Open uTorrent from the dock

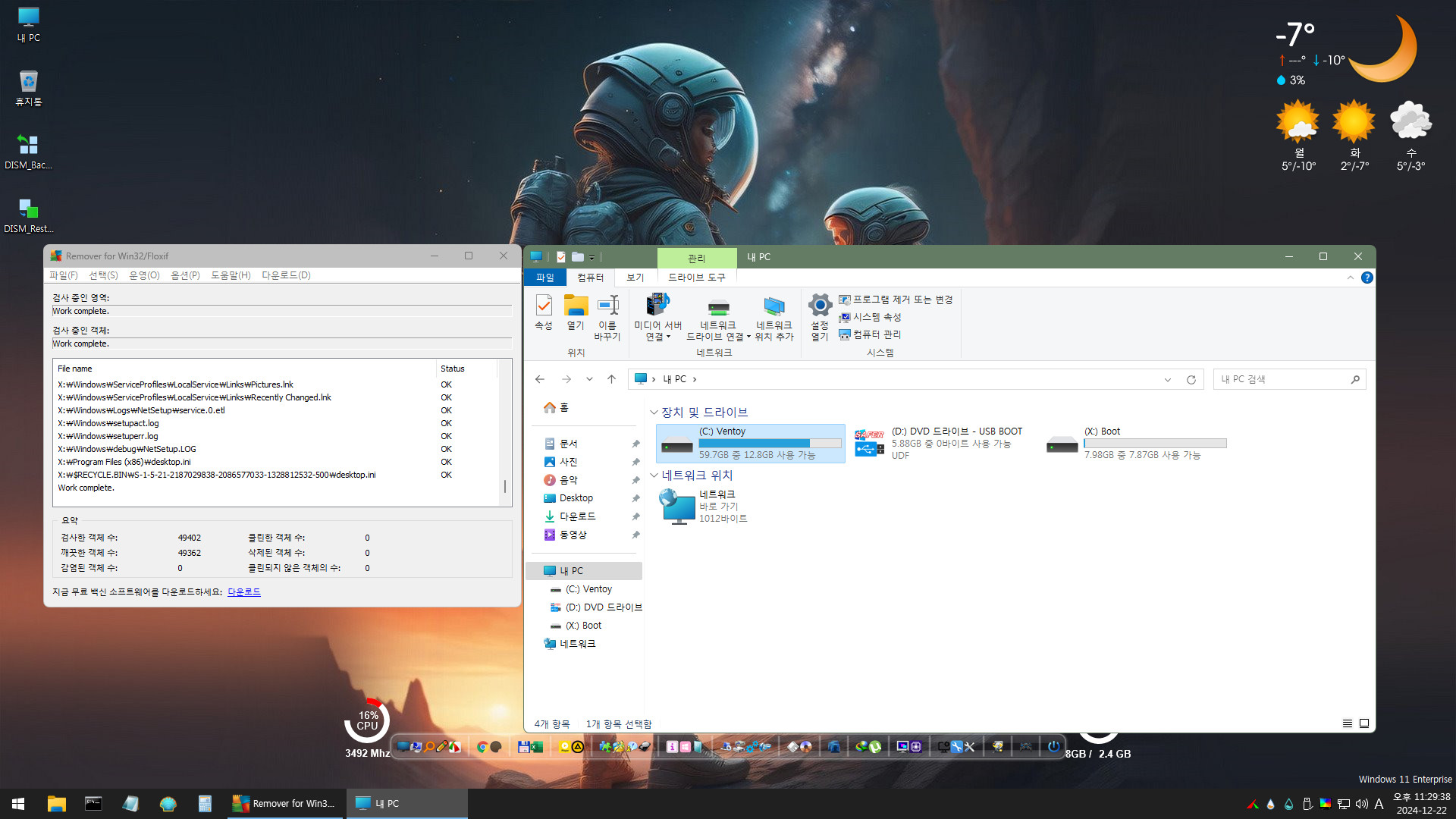point(875,747)
